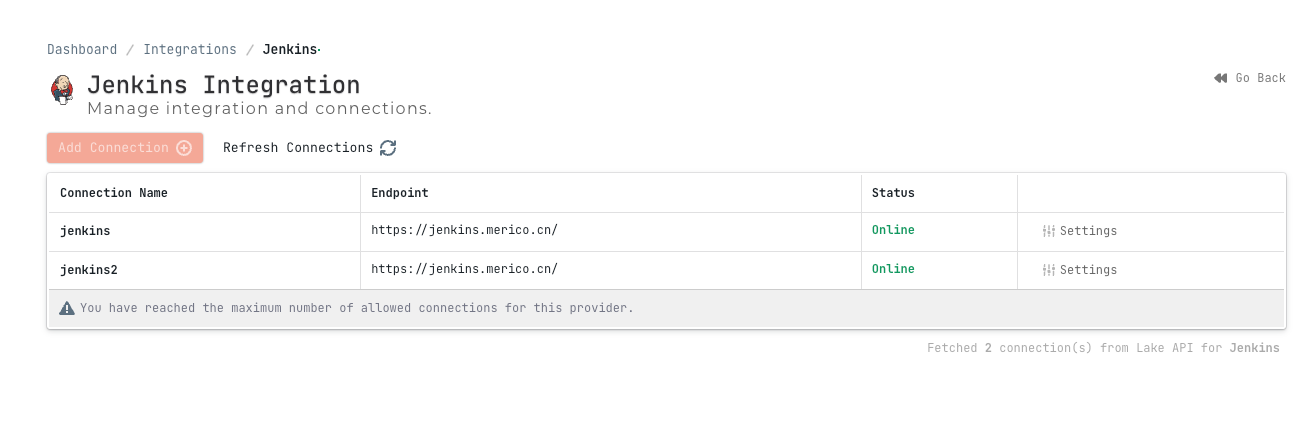
Task: Select the Jenkins breadcrumb item
Action: pos(290,49)
